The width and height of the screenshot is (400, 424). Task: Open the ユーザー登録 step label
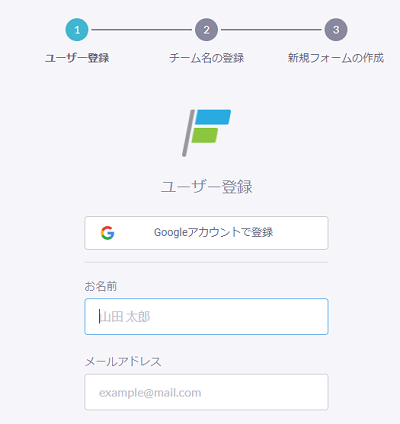point(77,58)
